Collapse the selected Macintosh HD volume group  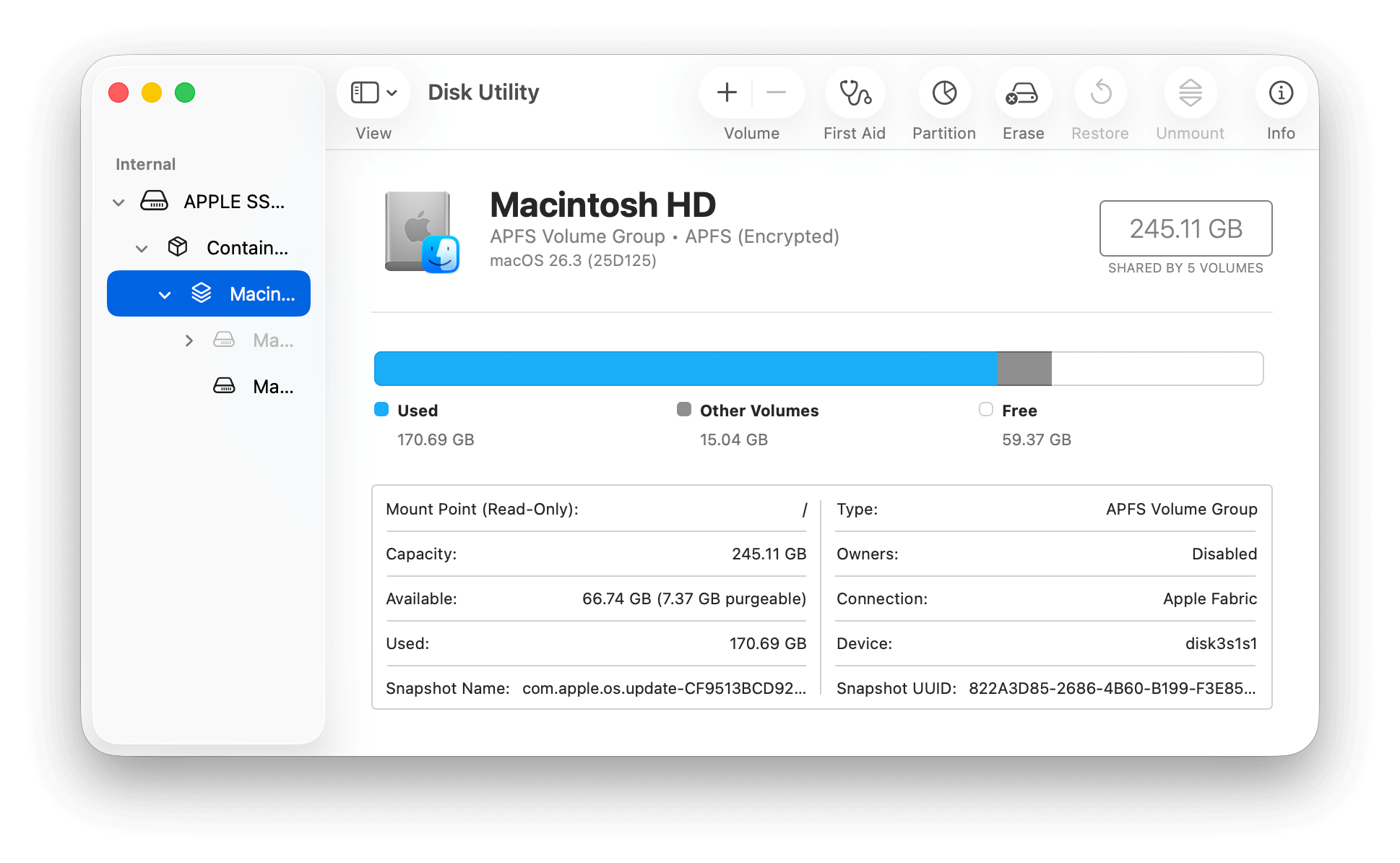pyautogui.click(x=165, y=294)
